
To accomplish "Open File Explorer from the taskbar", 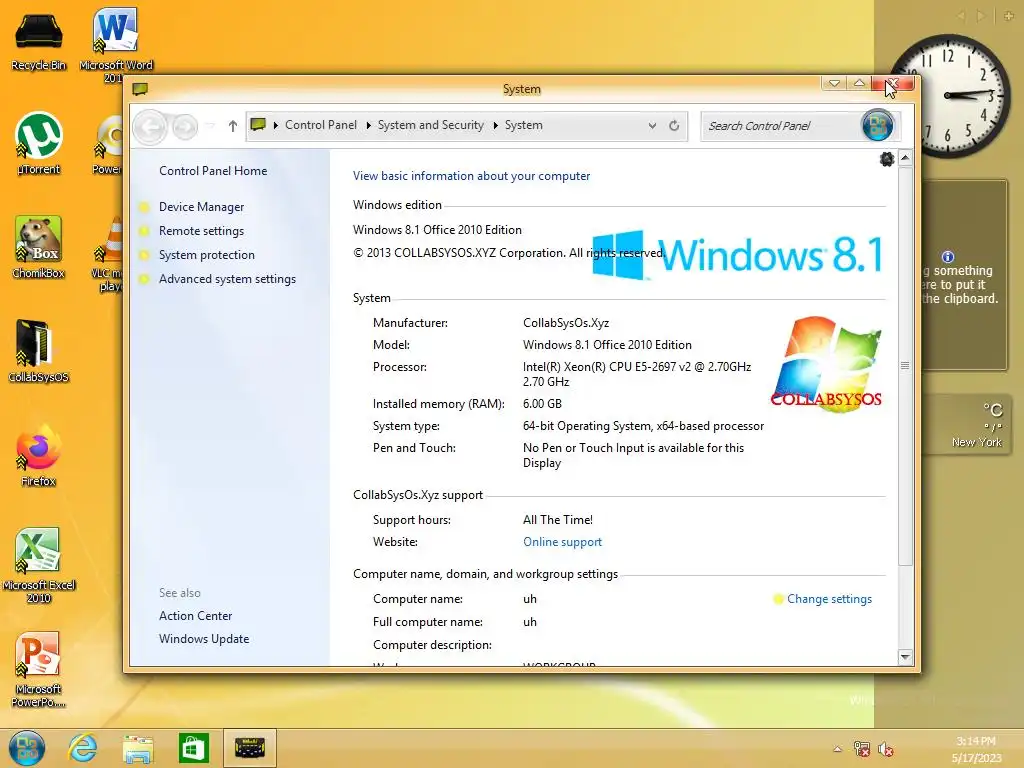I will pos(138,748).
